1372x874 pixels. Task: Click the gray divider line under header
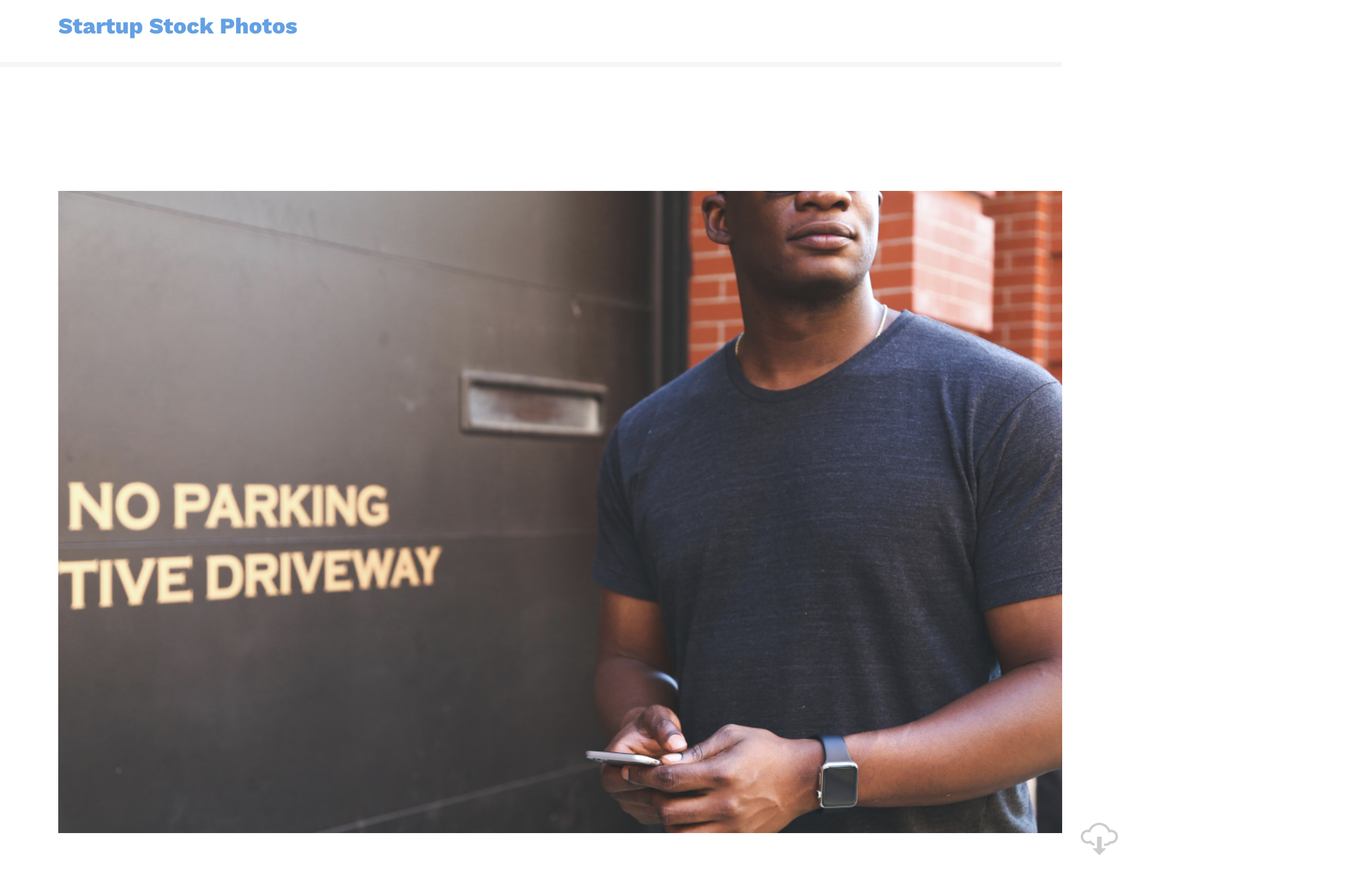pyautogui.click(x=531, y=64)
